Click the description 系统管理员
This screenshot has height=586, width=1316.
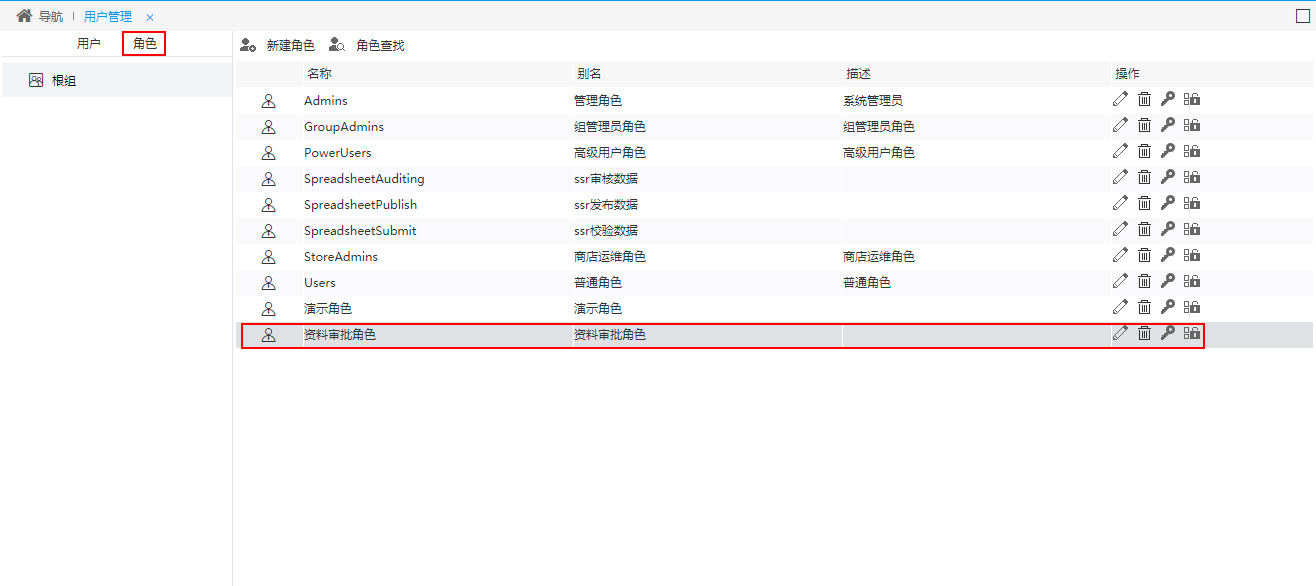coord(873,101)
